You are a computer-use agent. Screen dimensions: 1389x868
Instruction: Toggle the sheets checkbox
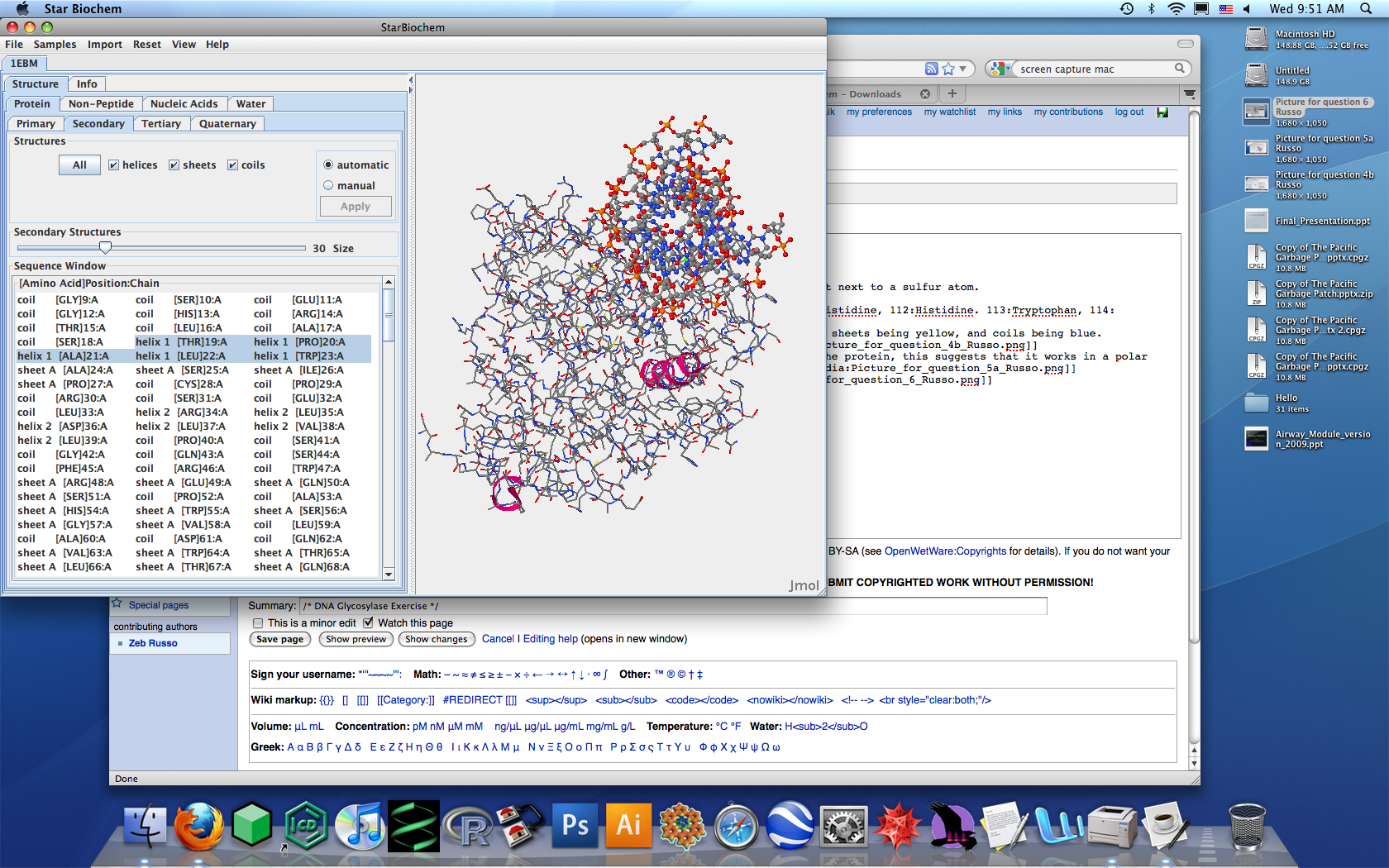point(174,165)
